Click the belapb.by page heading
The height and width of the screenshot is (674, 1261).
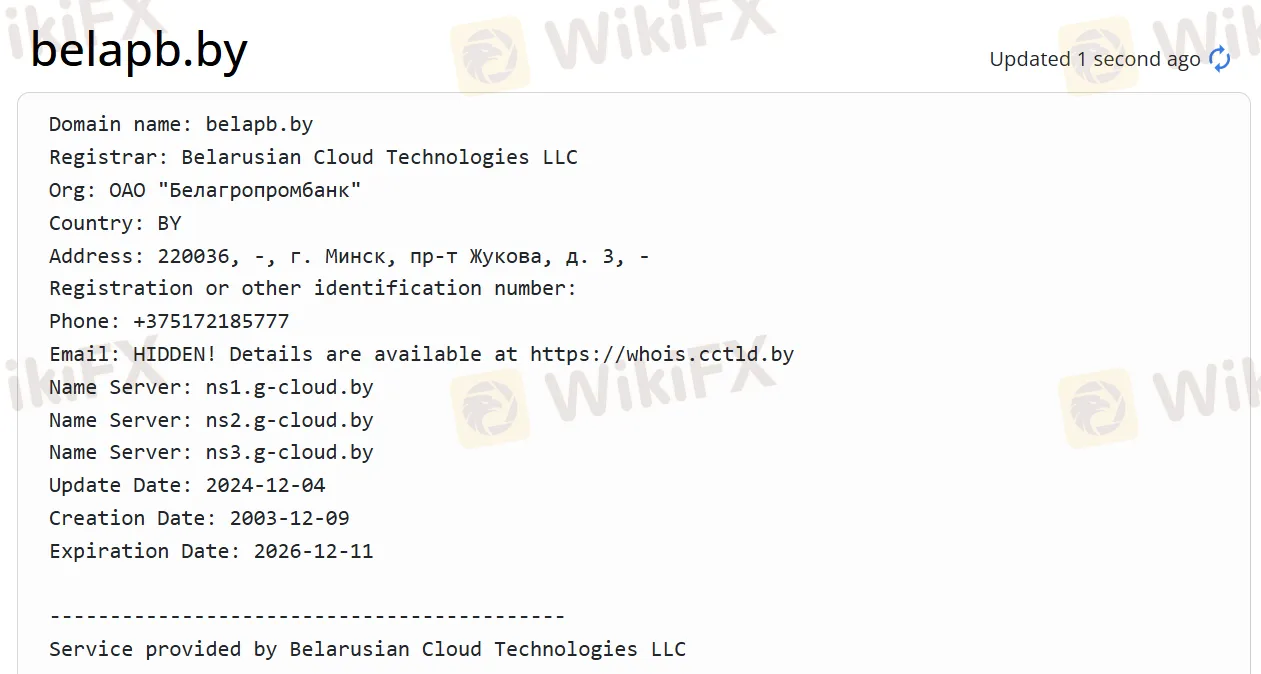click(139, 50)
